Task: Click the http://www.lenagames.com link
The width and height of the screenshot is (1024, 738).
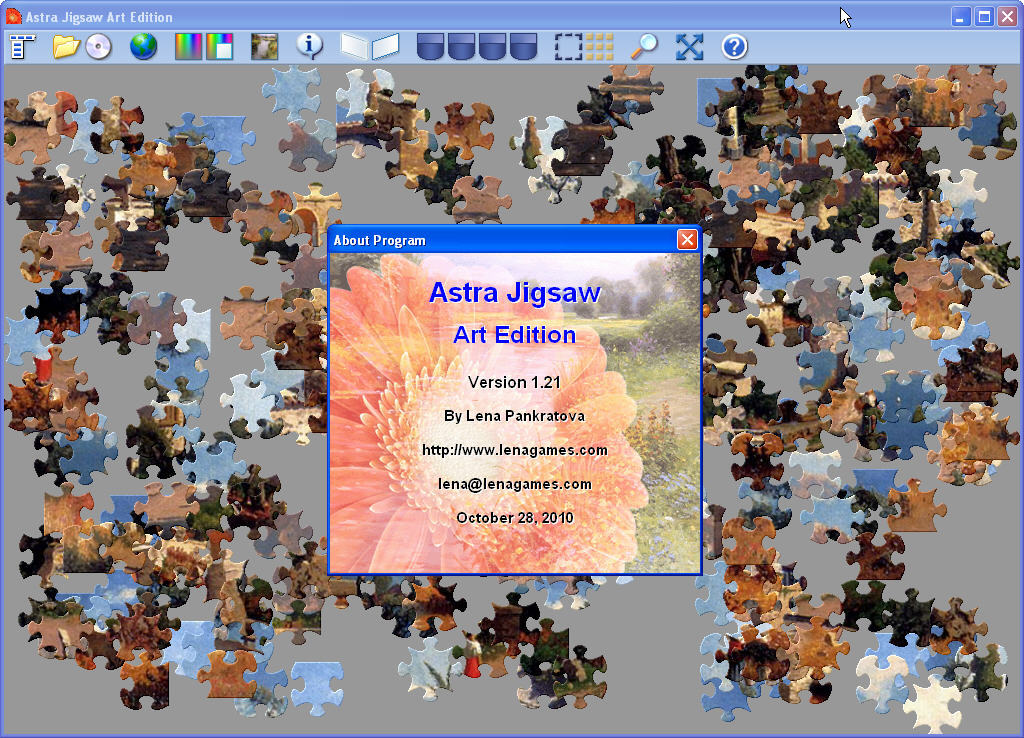Action: pos(515,450)
